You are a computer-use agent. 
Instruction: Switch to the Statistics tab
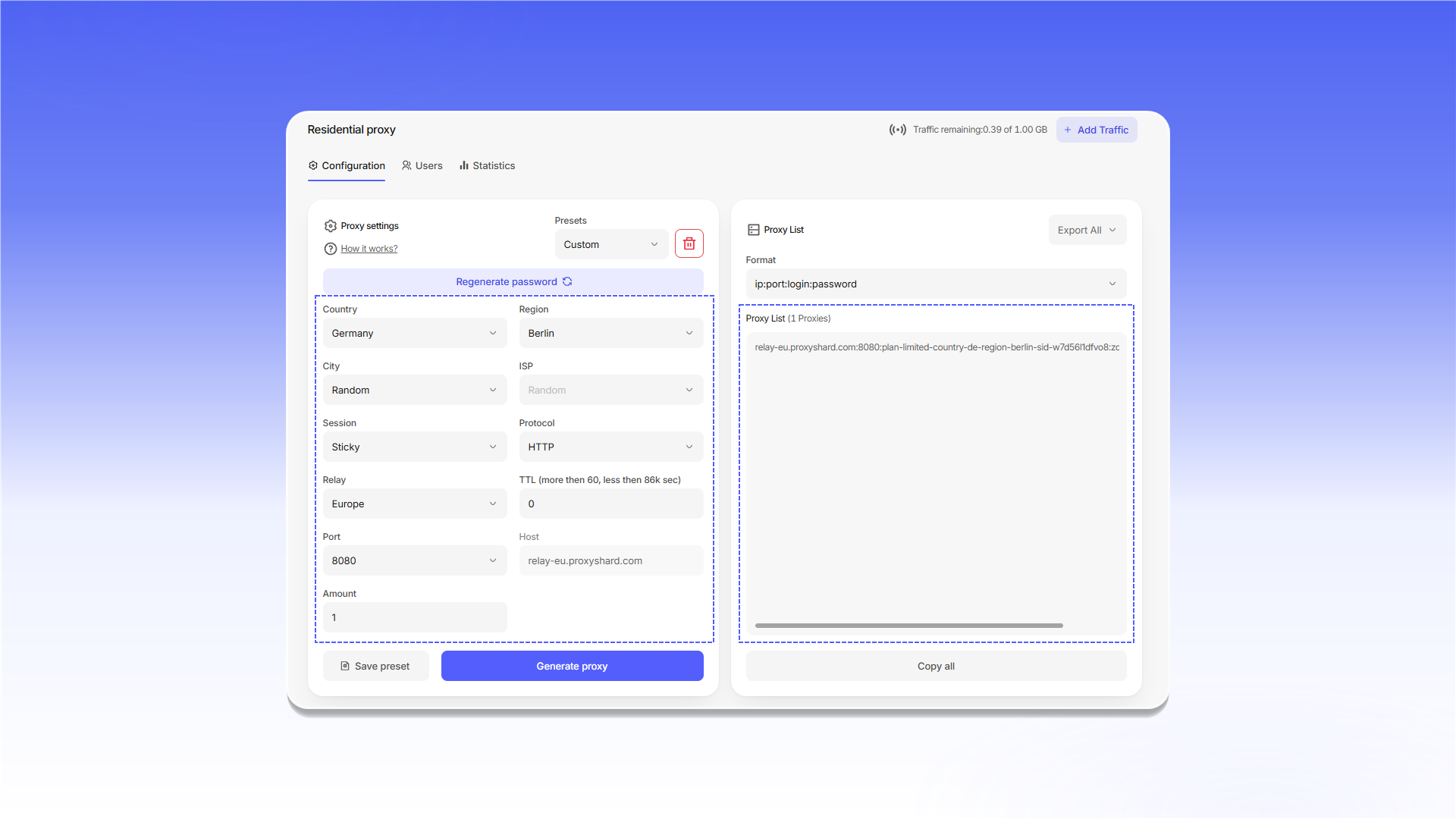(487, 165)
